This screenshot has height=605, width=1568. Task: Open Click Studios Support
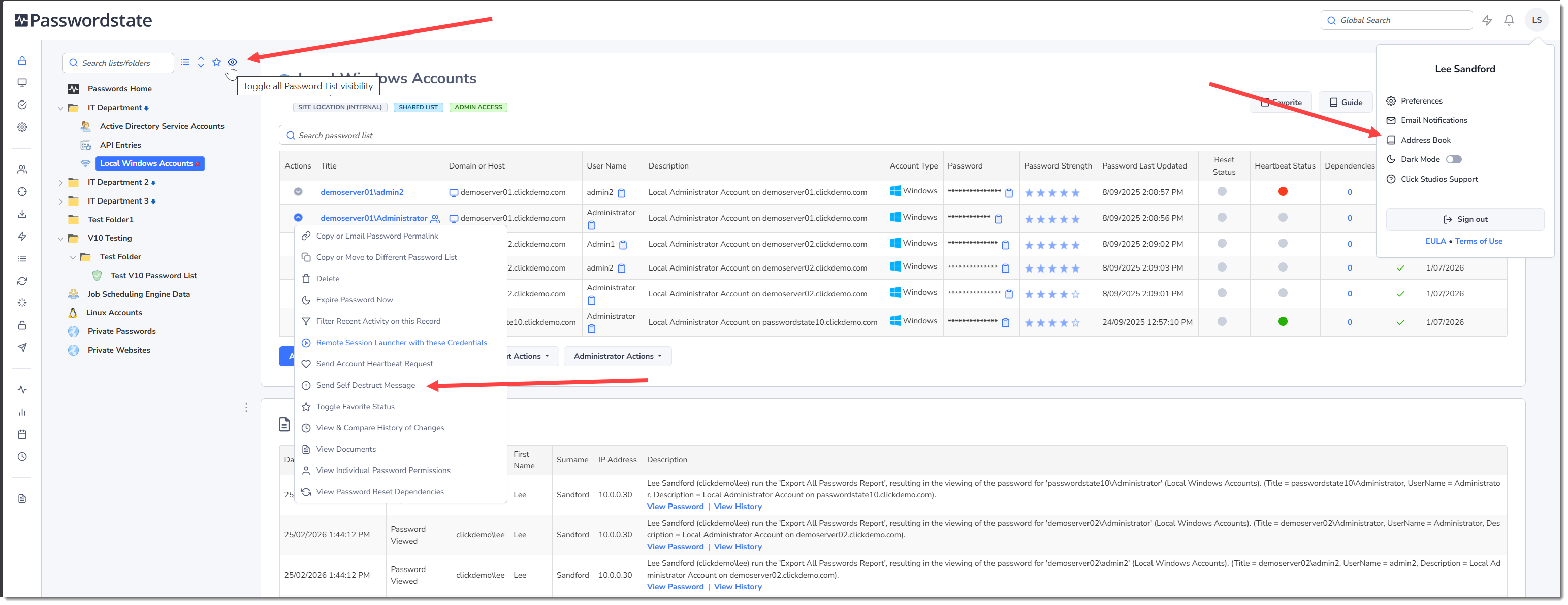click(x=1438, y=179)
